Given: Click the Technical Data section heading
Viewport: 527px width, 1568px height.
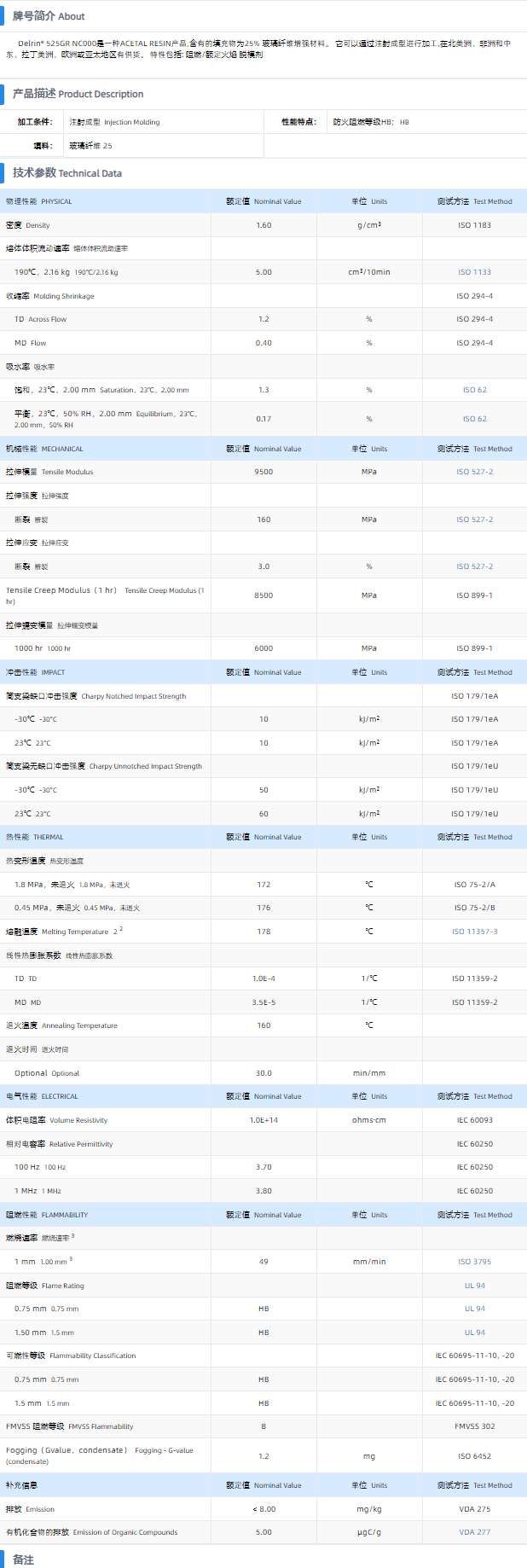Looking at the screenshot, I should [x=67, y=173].
